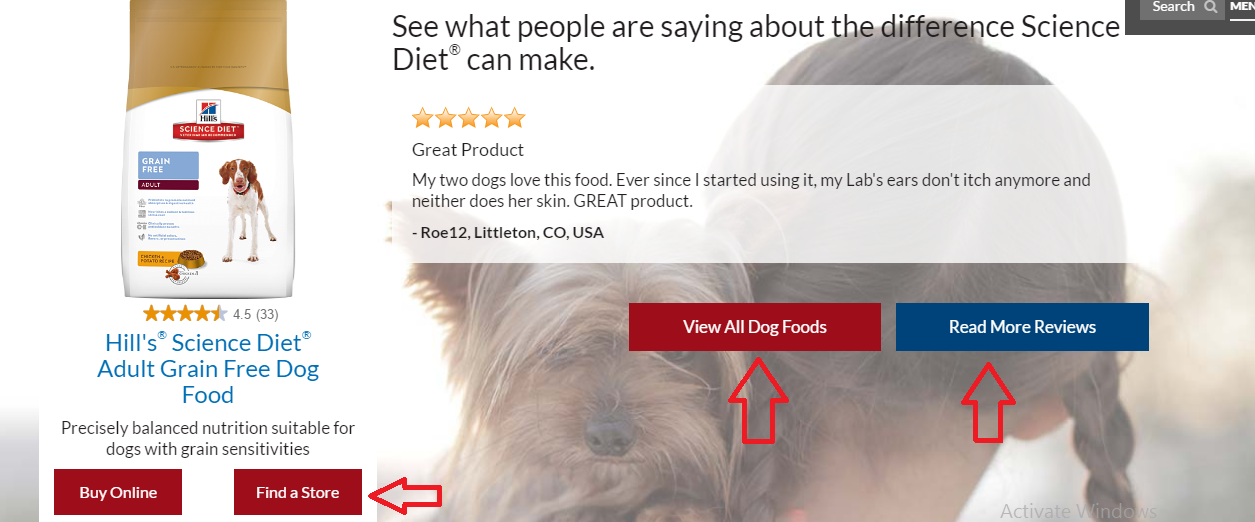This screenshot has width=1255, height=522.
Task: Open the MENU navigation item
Action: pyautogui.click(x=1242, y=6)
